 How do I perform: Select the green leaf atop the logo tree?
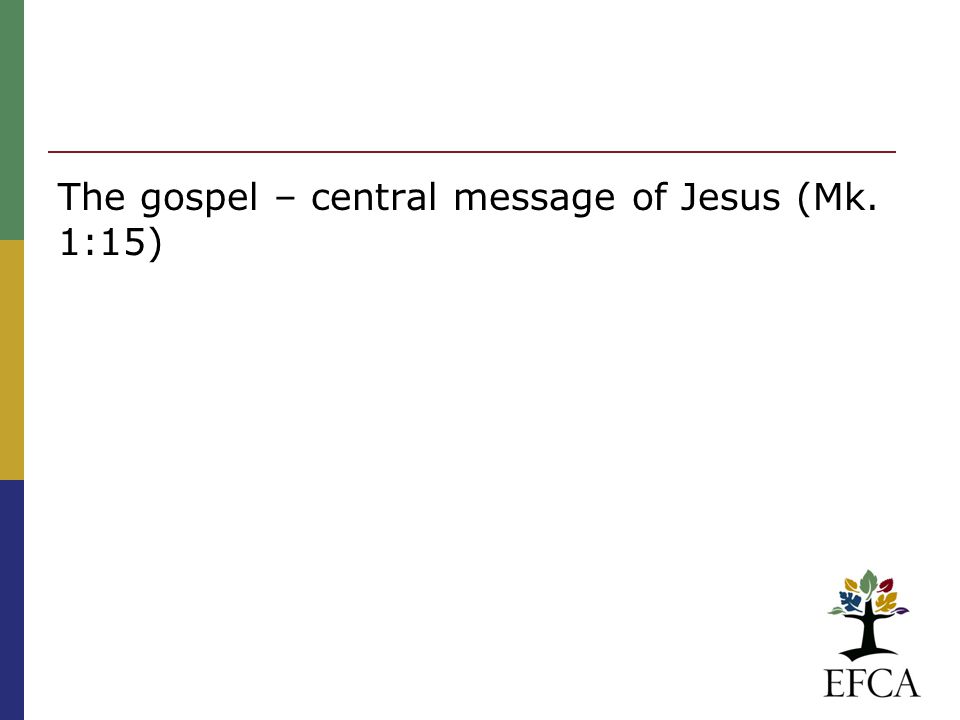pyautogui.click(x=869, y=583)
